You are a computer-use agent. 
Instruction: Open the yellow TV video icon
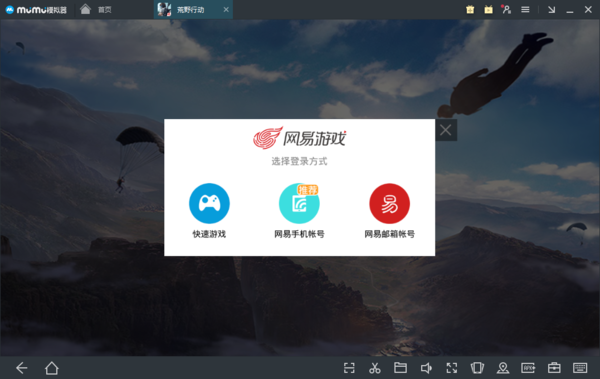coord(489,10)
